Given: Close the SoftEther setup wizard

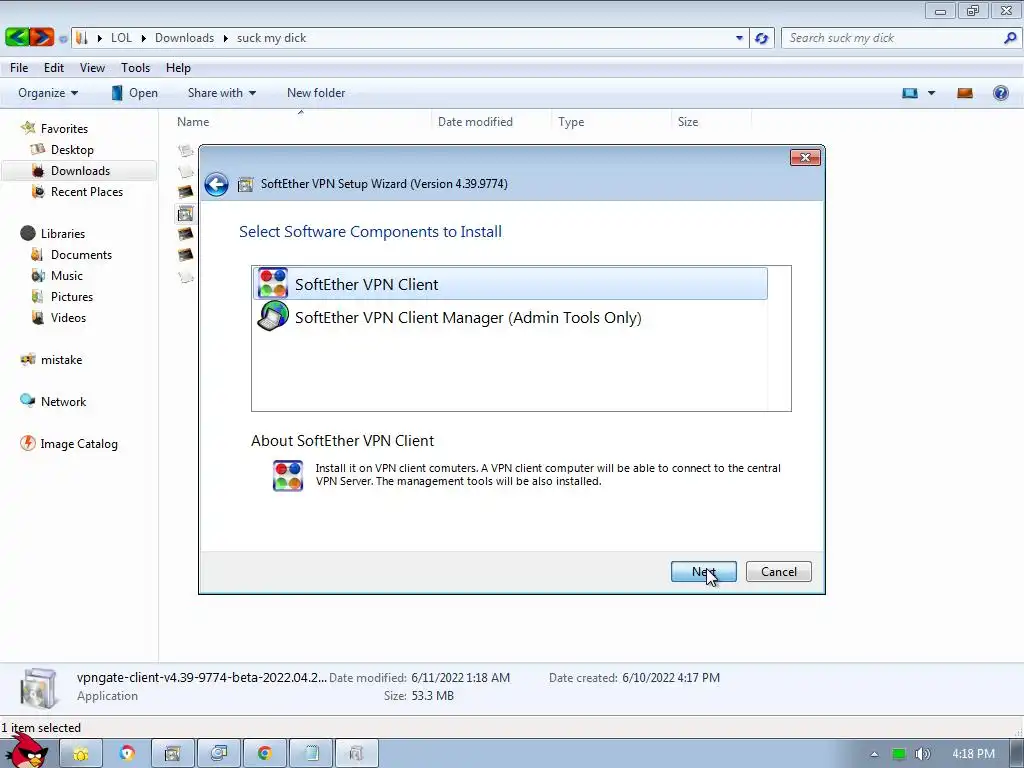Looking at the screenshot, I should tap(805, 157).
